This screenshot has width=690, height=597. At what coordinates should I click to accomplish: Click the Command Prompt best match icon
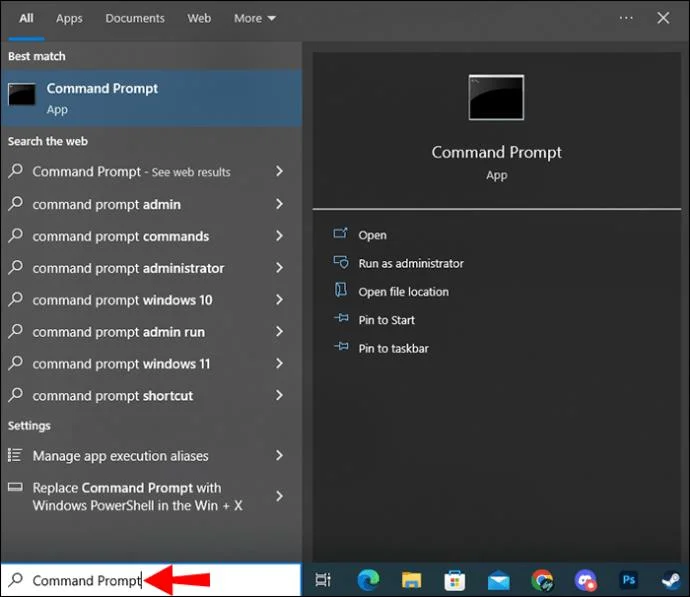pyautogui.click(x=22, y=94)
